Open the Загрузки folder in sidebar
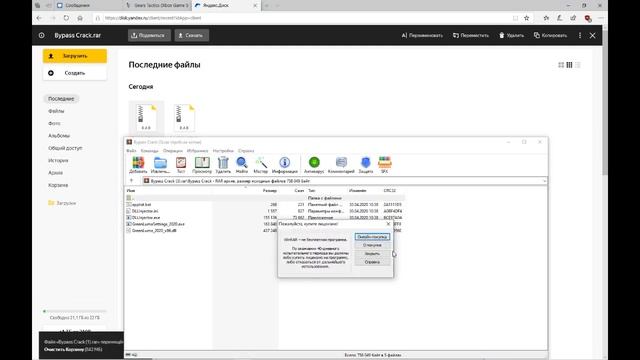640x360 pixels. coord(62,203)
